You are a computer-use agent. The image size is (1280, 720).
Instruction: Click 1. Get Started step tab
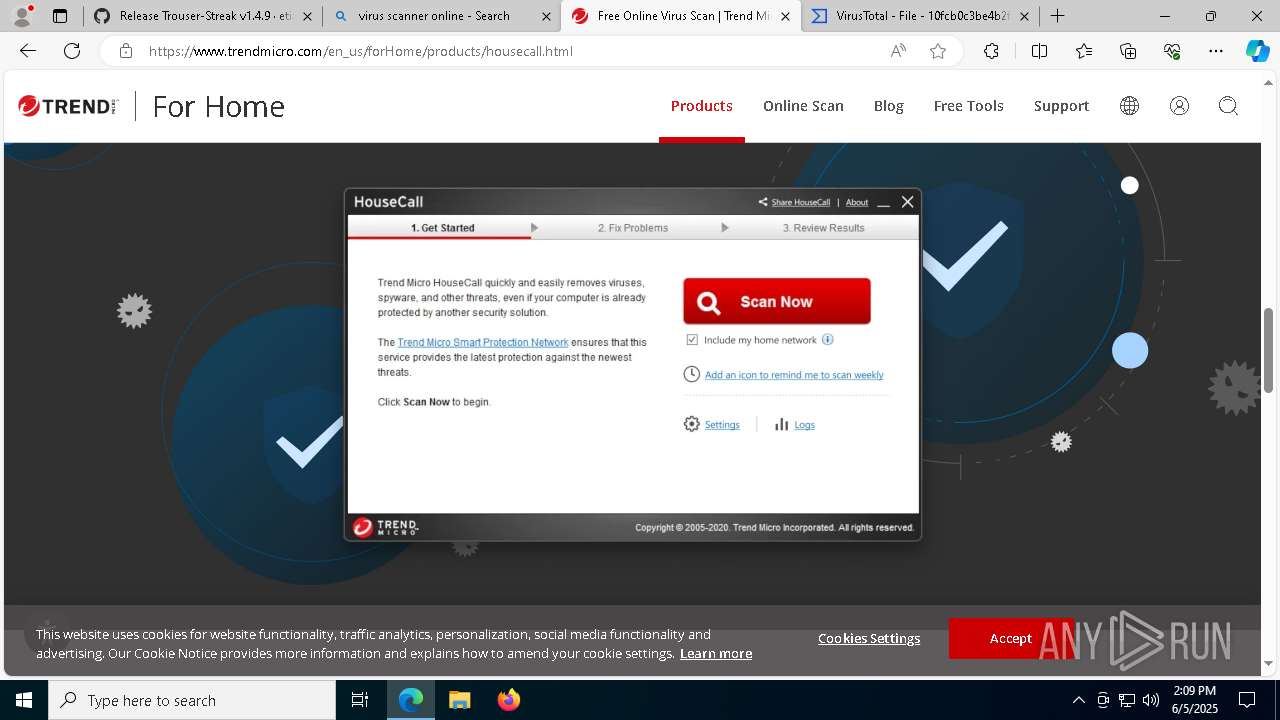coord(442,228)
